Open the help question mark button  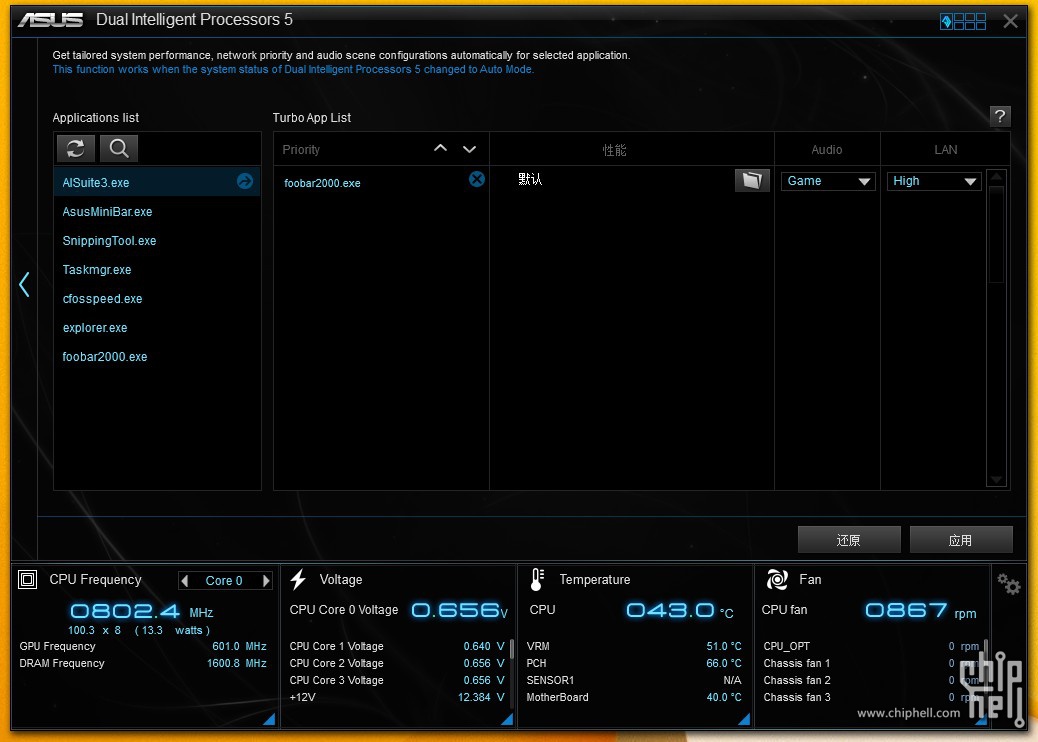coord(1000,116)
